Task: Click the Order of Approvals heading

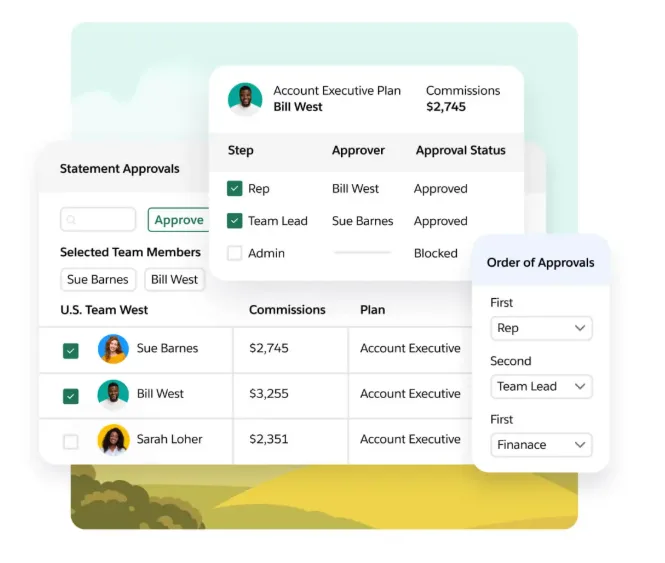Action: [540, 263]
